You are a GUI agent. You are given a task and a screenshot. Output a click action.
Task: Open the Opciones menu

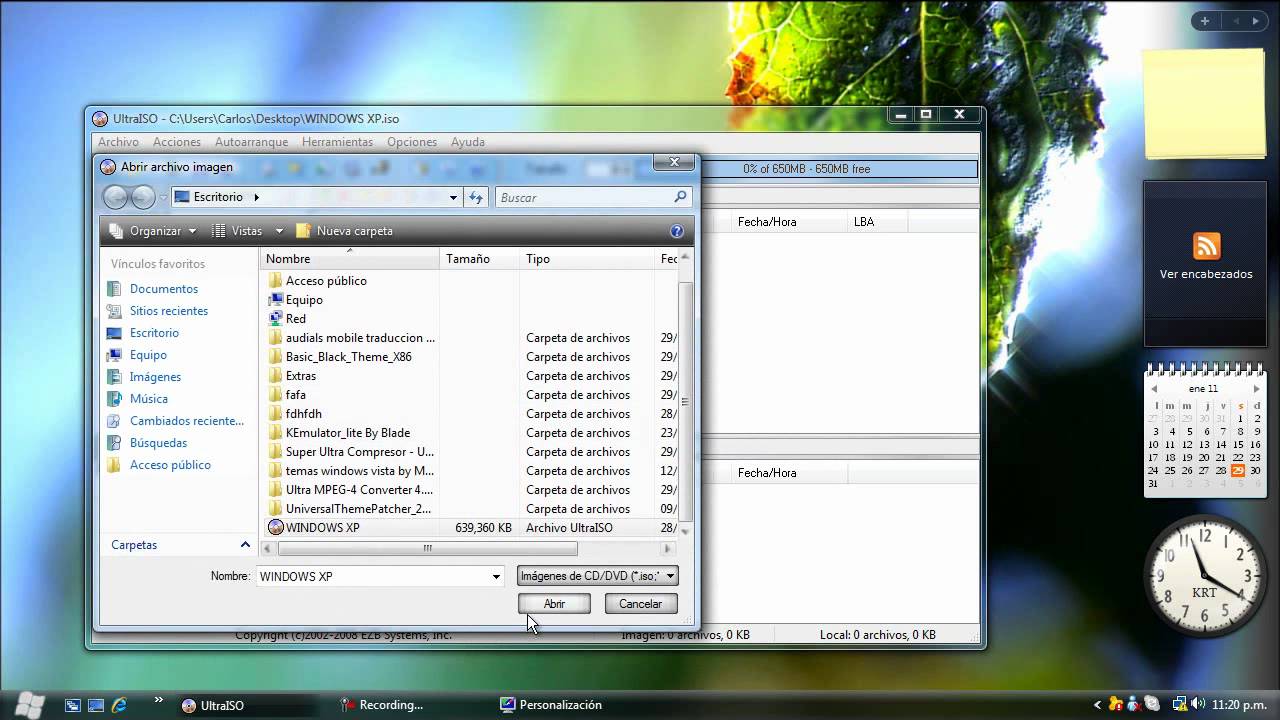tap(412, 142)
